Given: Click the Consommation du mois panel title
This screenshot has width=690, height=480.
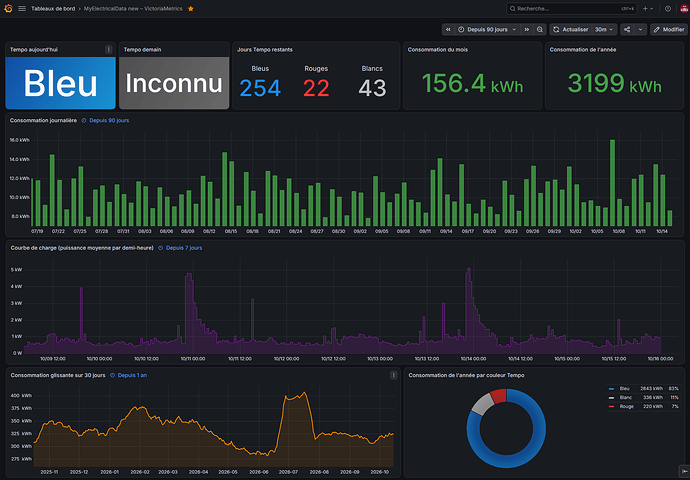Looking at the screenshot, I should tap(437, 50).
